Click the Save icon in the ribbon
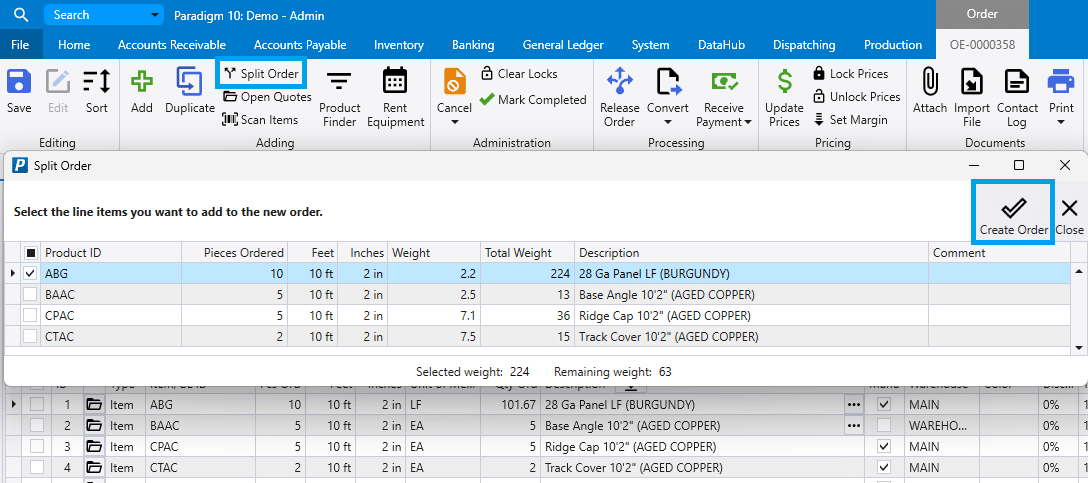Viewport: 1088px width, 483px height. [x=19, y=82]
